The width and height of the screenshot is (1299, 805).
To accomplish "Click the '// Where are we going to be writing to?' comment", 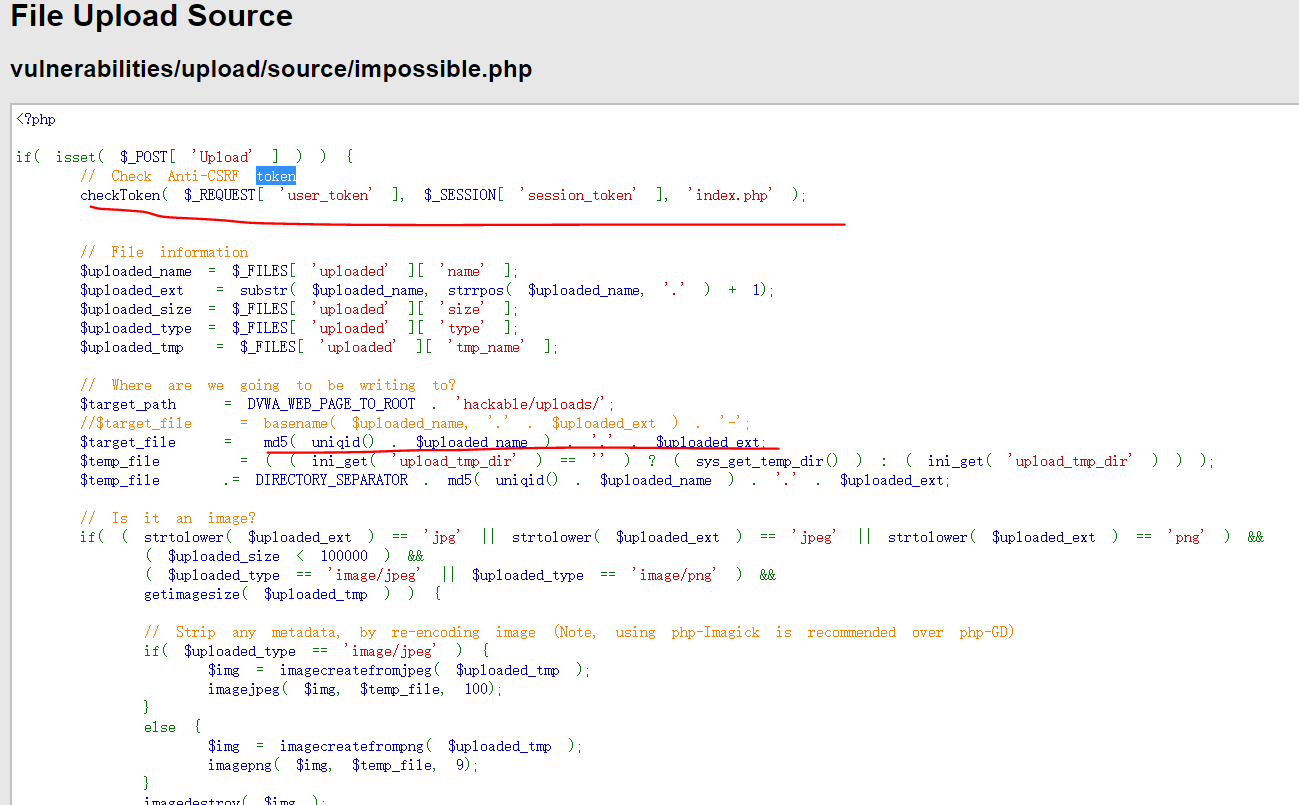I will pos(268,385).
